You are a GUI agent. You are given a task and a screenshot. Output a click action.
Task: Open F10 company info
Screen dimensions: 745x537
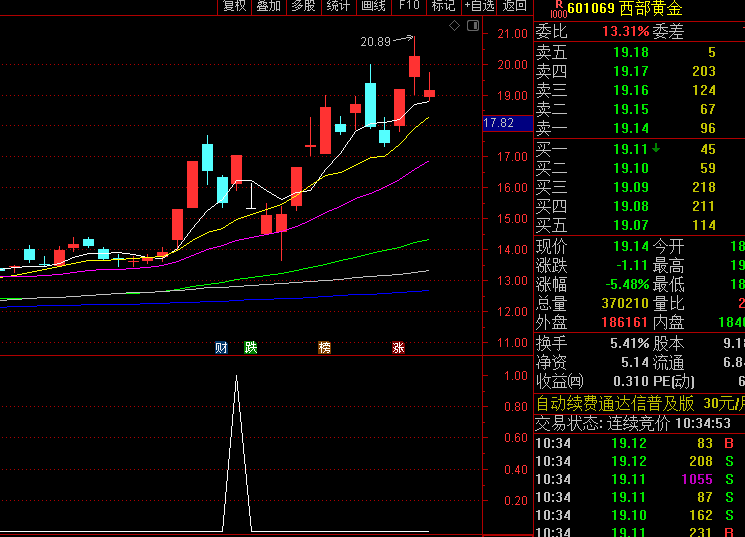tap(409, 6)
